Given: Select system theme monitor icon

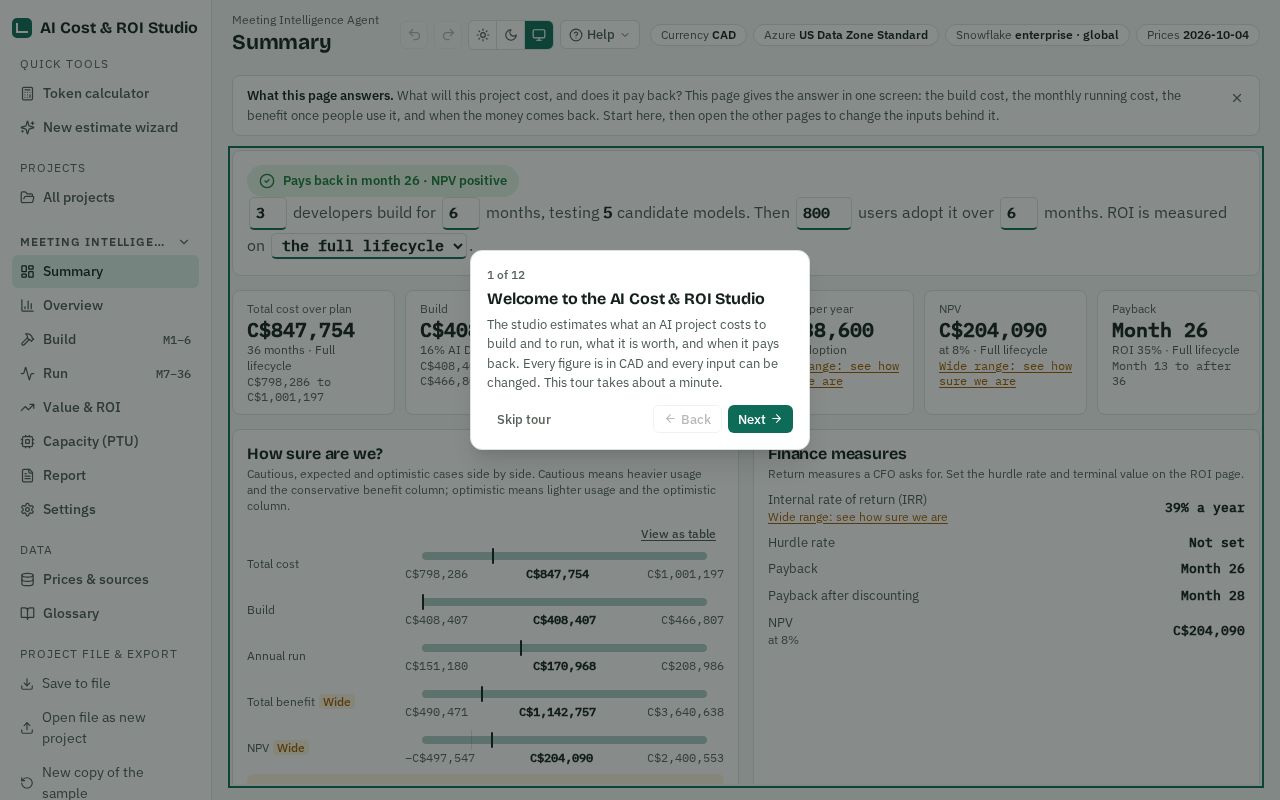Looking at the screenshot, I should coord(539,35).
